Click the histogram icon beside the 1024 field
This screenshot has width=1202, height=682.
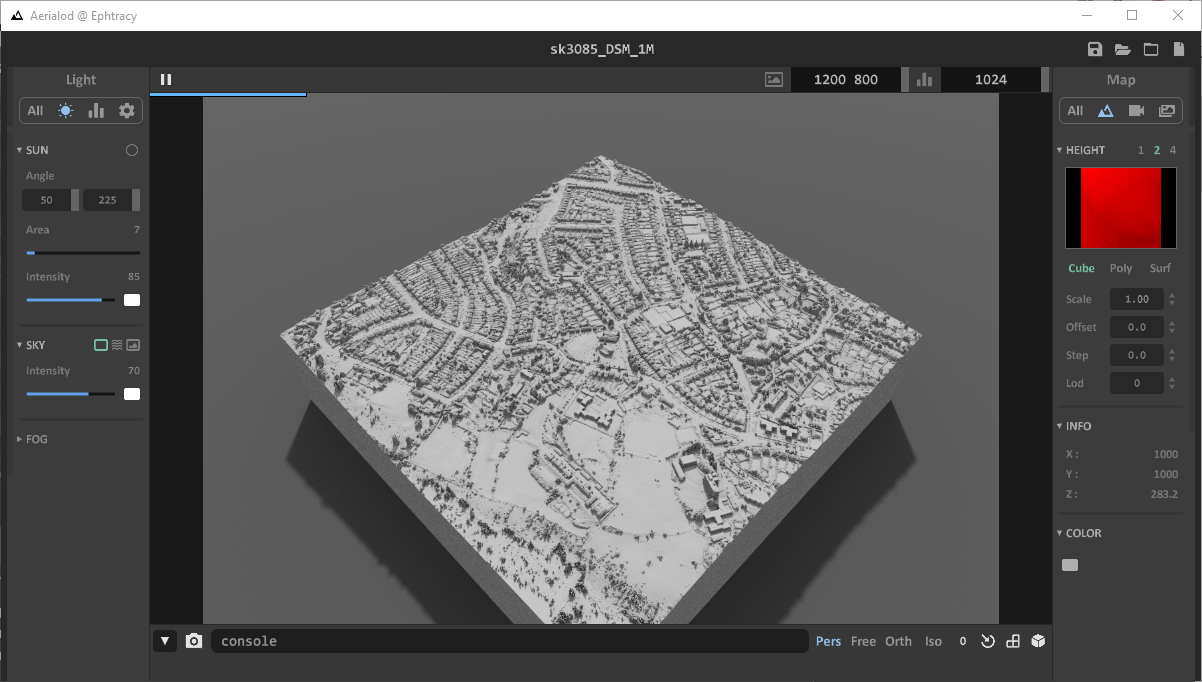[921, 79]
